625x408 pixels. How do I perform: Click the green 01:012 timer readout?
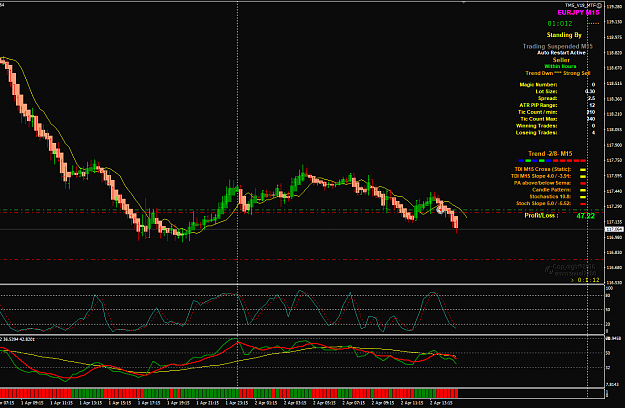click(x=560, y=24)
